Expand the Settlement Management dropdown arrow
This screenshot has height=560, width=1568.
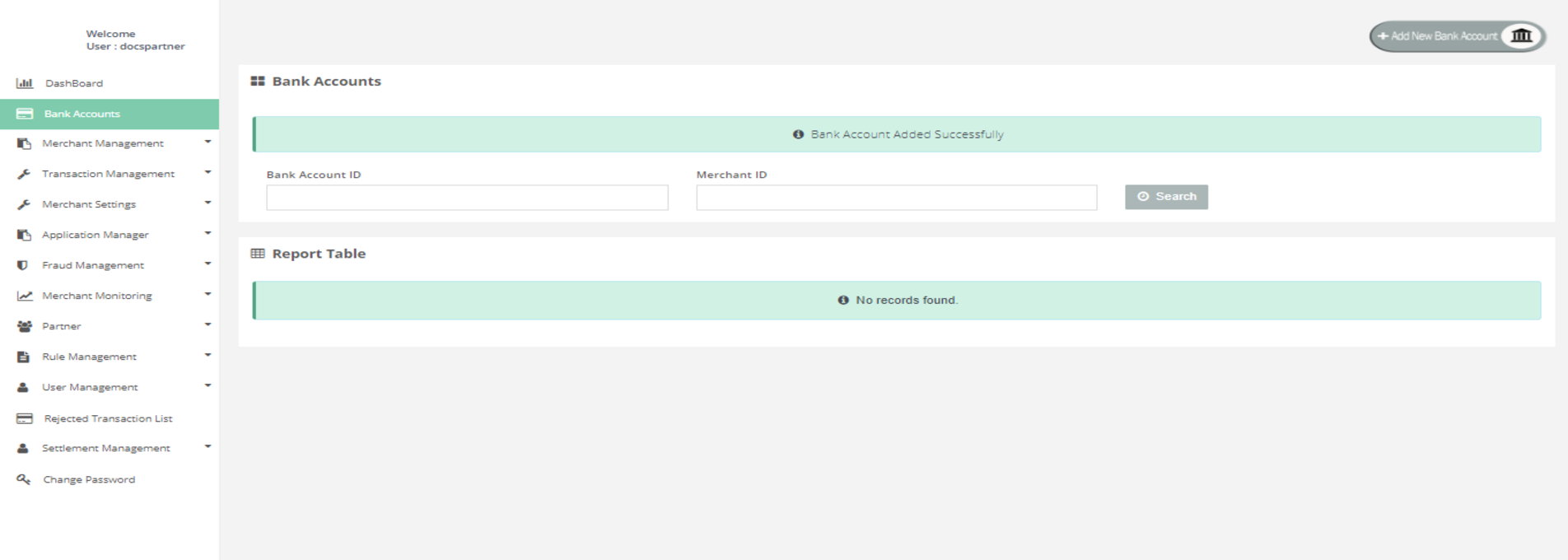point(208,447)
